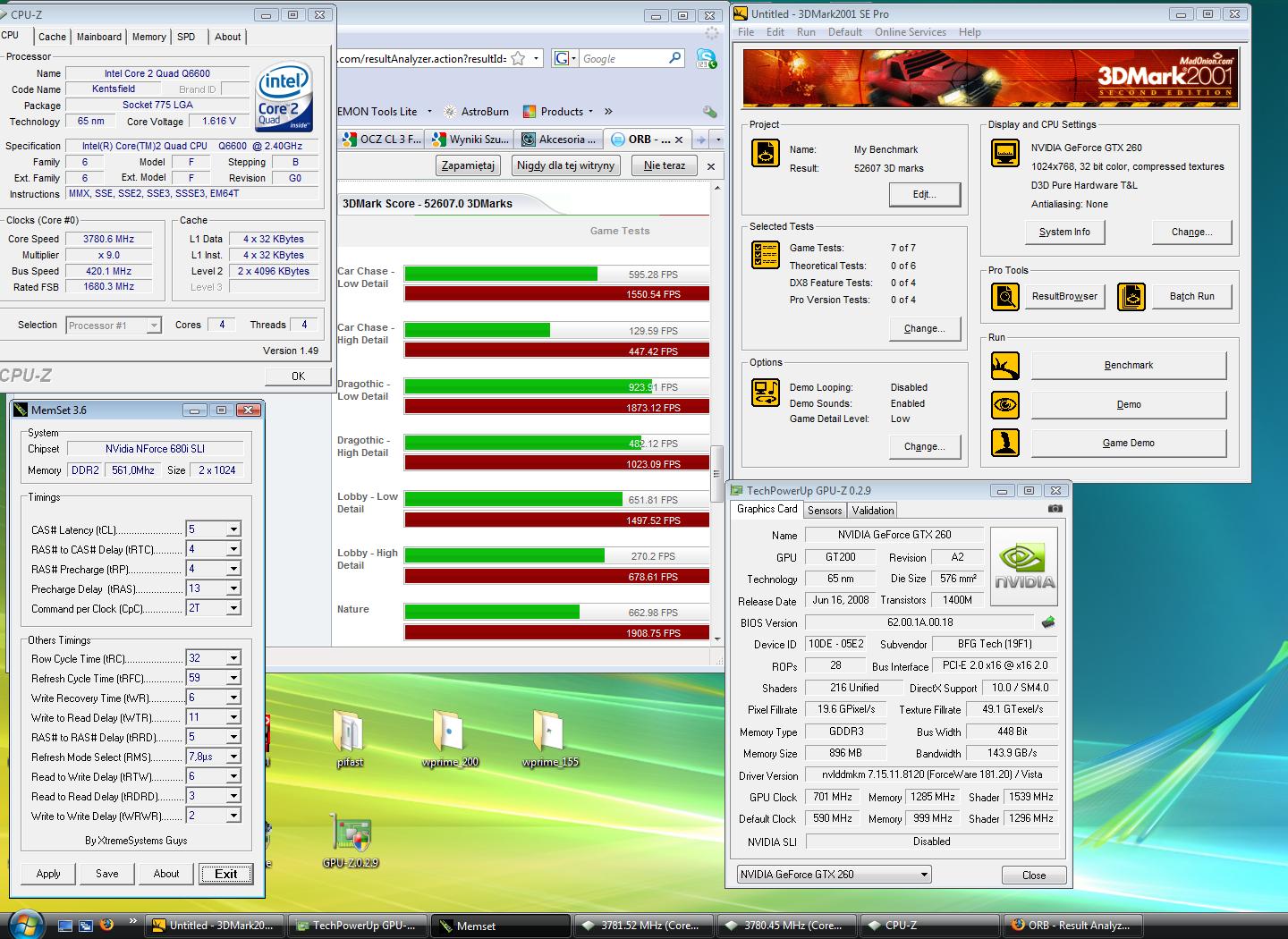Open the Command per Clock dropdown

[233, 608]
